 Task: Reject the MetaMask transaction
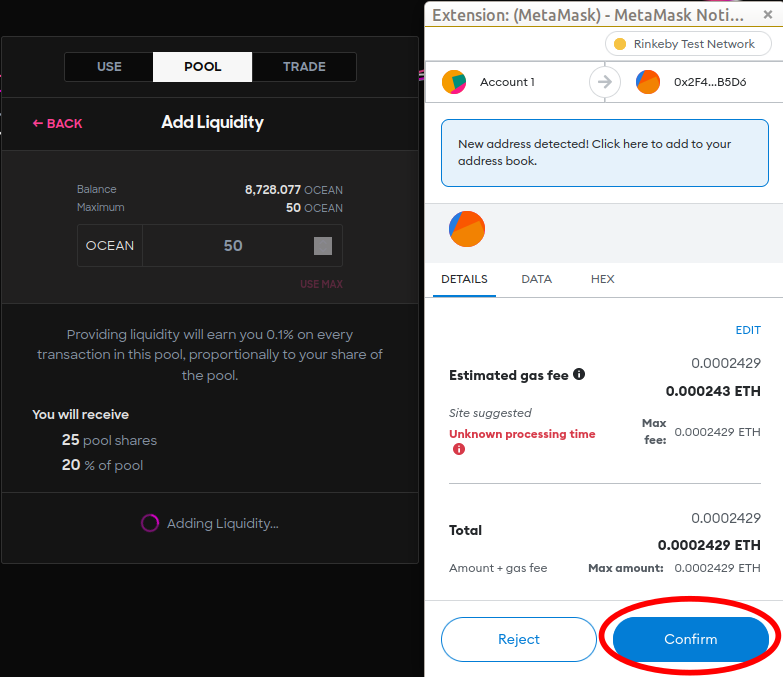click(x=519, y=639)
